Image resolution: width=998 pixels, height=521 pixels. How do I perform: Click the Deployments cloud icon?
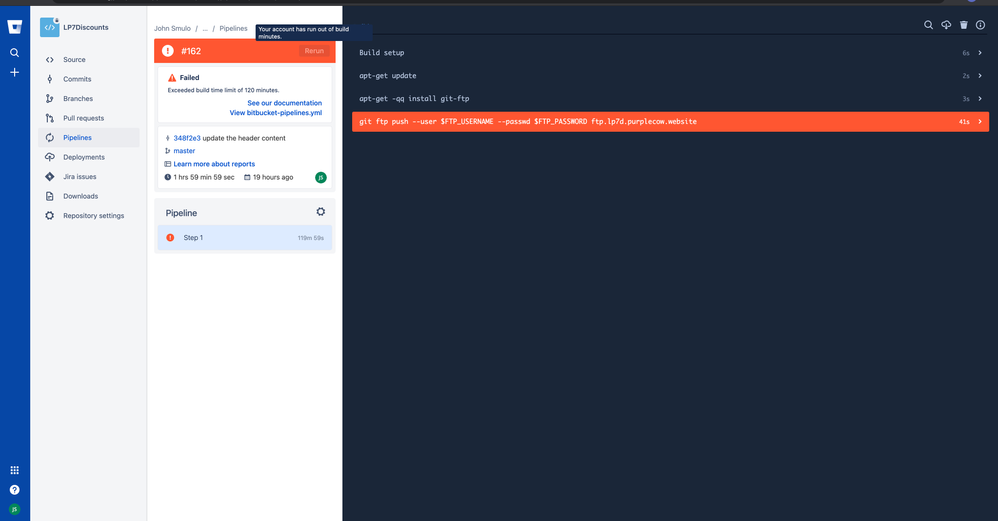50,157
